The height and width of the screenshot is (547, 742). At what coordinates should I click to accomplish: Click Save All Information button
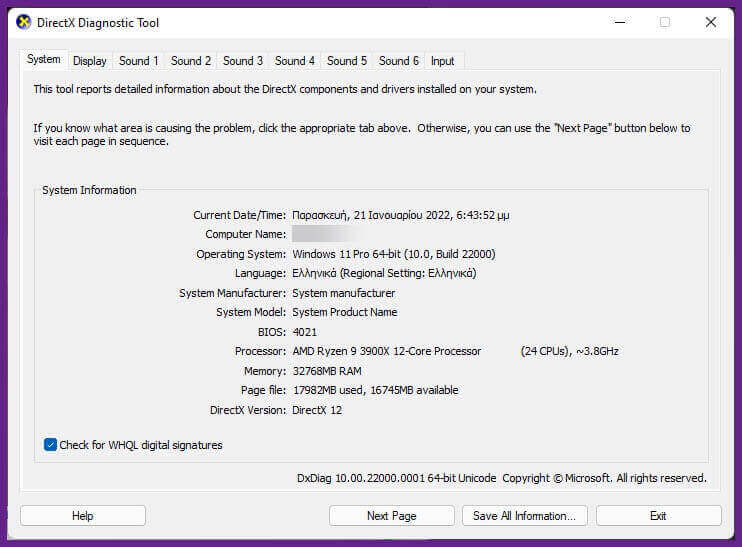(524, 515)
